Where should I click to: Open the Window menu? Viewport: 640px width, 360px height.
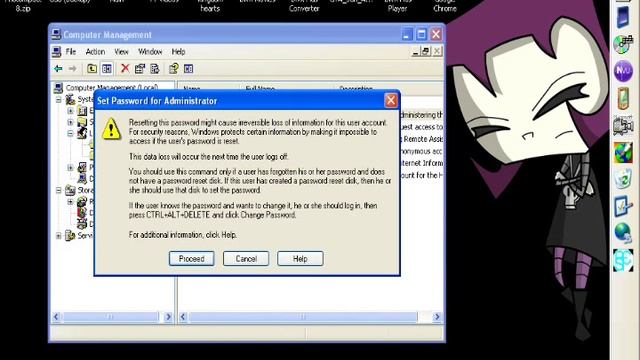[x=150, y=52]
